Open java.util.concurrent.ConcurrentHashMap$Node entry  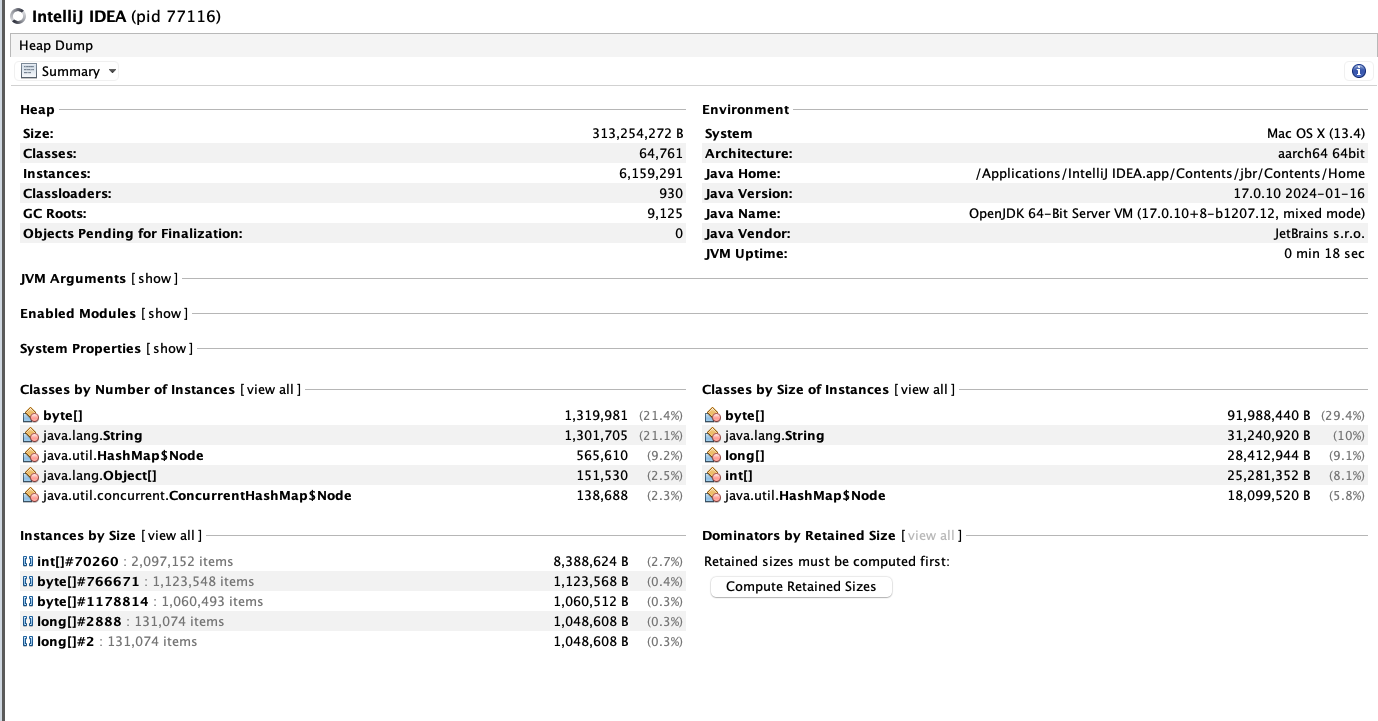[197, 495]
